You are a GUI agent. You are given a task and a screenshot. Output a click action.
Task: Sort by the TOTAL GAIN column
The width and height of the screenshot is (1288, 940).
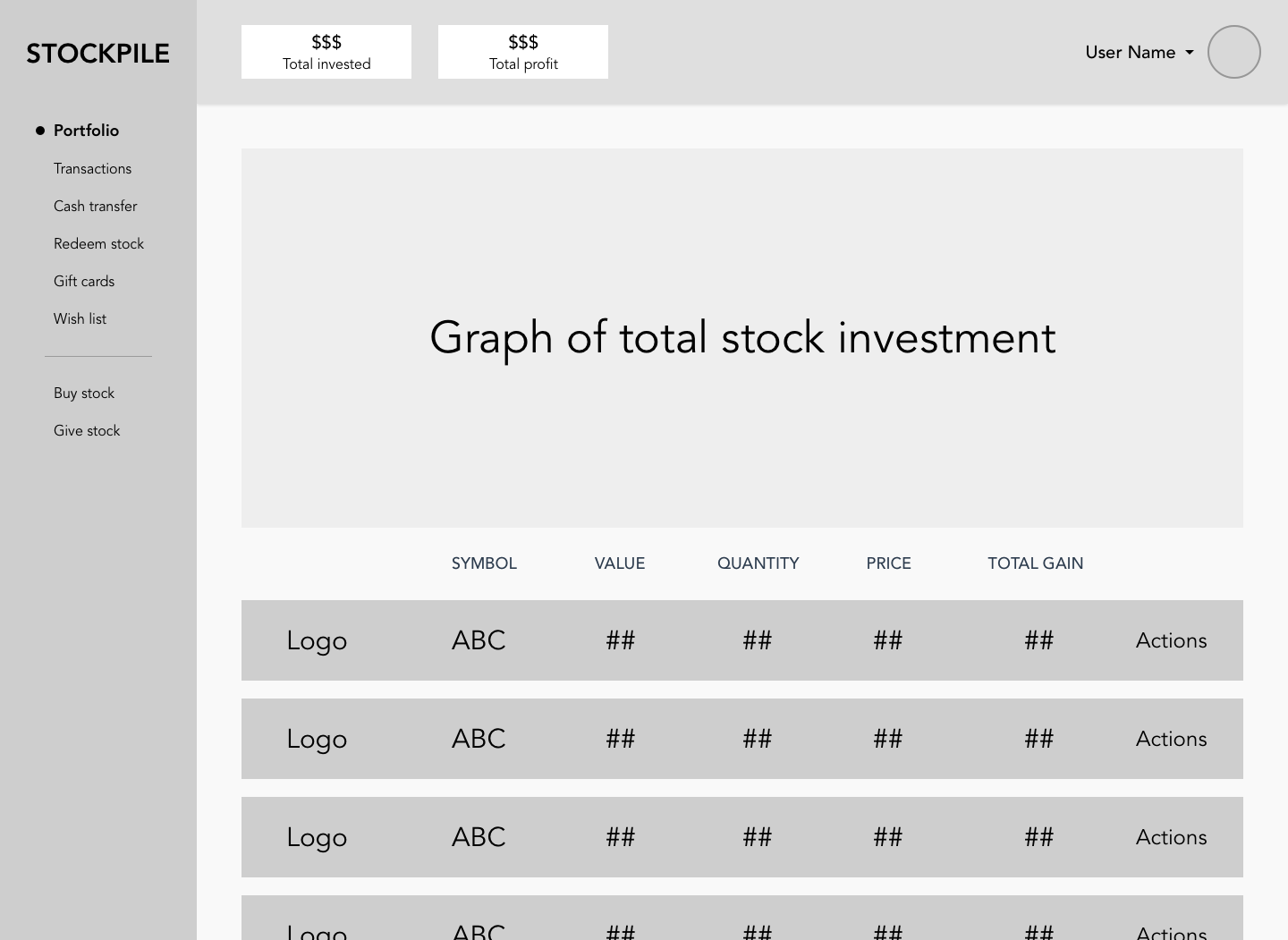1035,563
